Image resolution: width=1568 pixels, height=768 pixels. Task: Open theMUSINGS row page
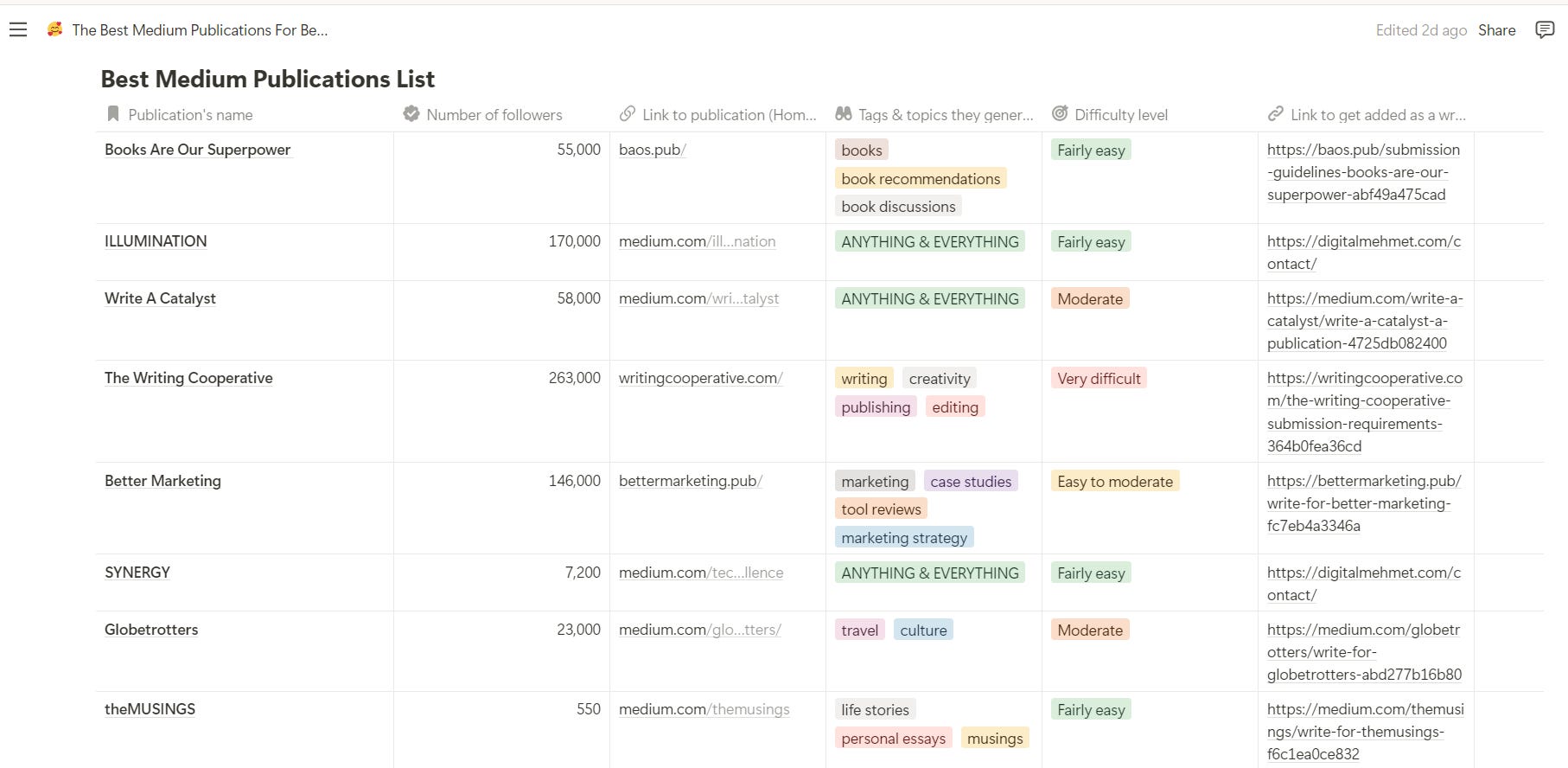pos(150,709)
